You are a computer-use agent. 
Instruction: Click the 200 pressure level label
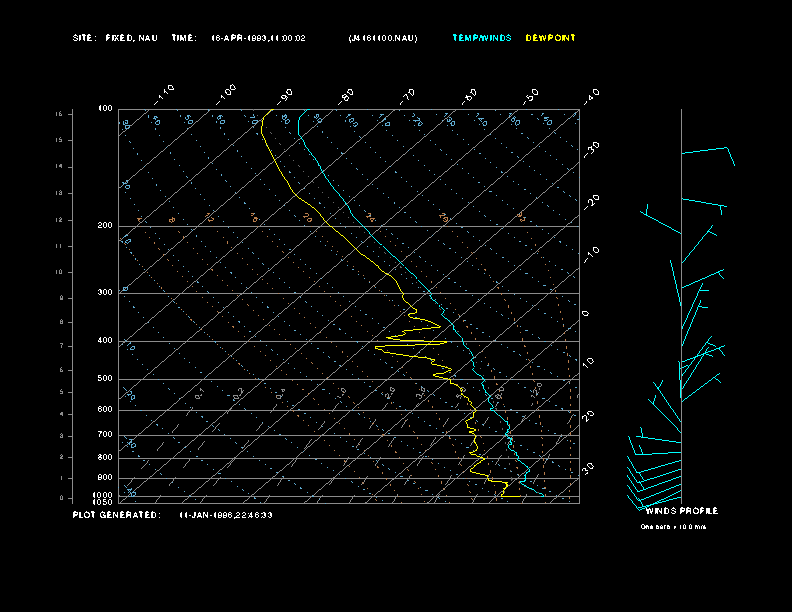[x=104, y=226]
